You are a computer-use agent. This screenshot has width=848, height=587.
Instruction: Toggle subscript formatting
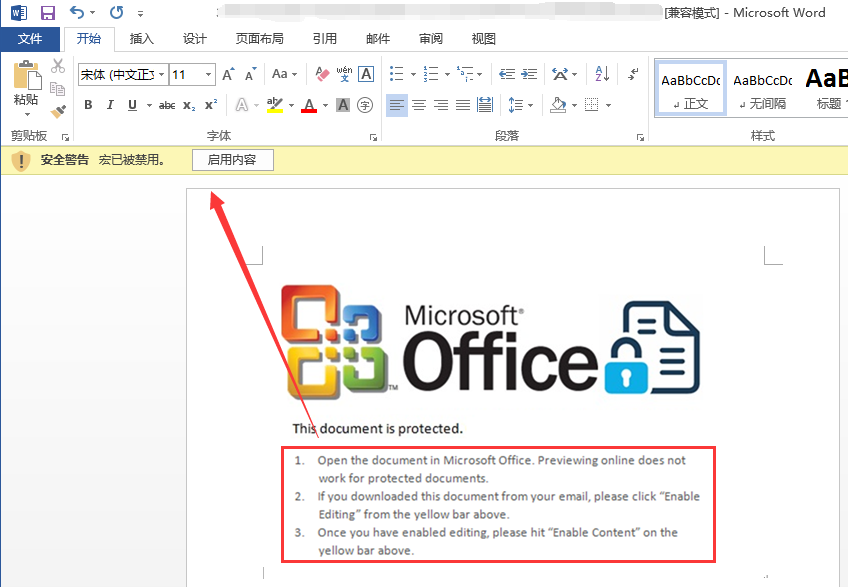coord(189,105)
